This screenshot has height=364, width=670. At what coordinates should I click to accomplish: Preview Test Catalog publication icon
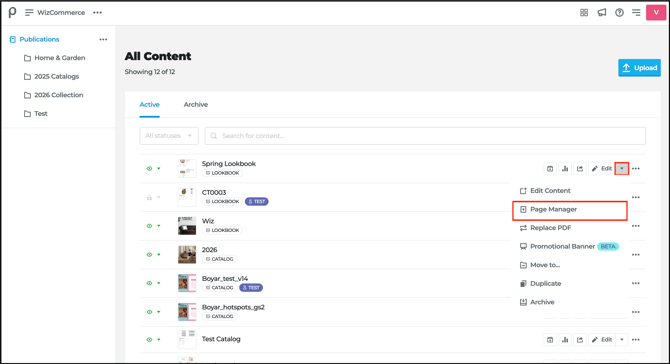tap(550, 340)
